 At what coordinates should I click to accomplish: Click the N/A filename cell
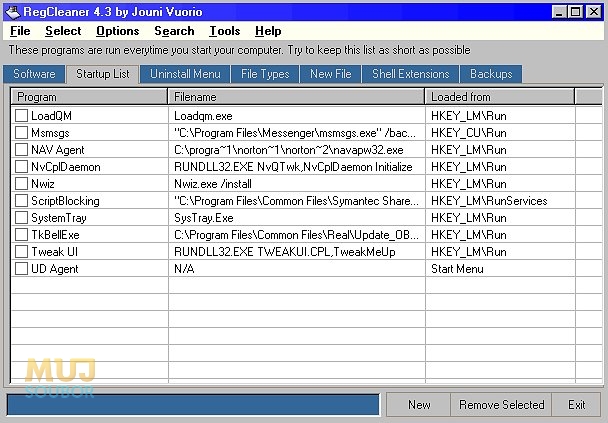click(297, 269)
